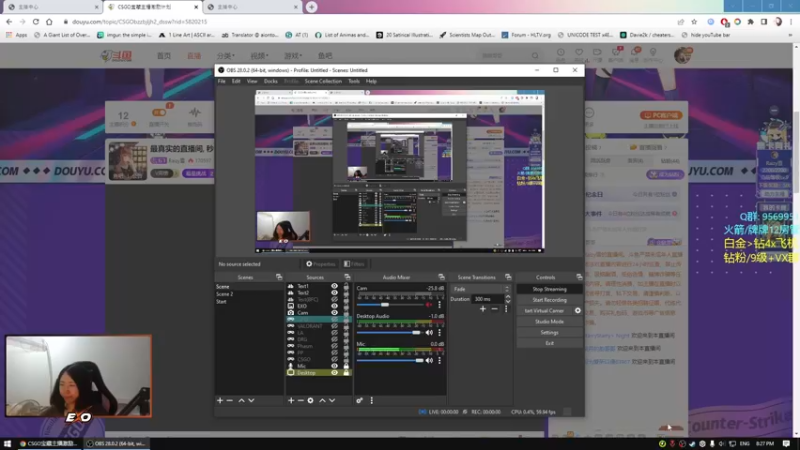This screenshot has height=450, width=800.
Task: Open the Cam channel options dots menu
Action: (439, 305)
